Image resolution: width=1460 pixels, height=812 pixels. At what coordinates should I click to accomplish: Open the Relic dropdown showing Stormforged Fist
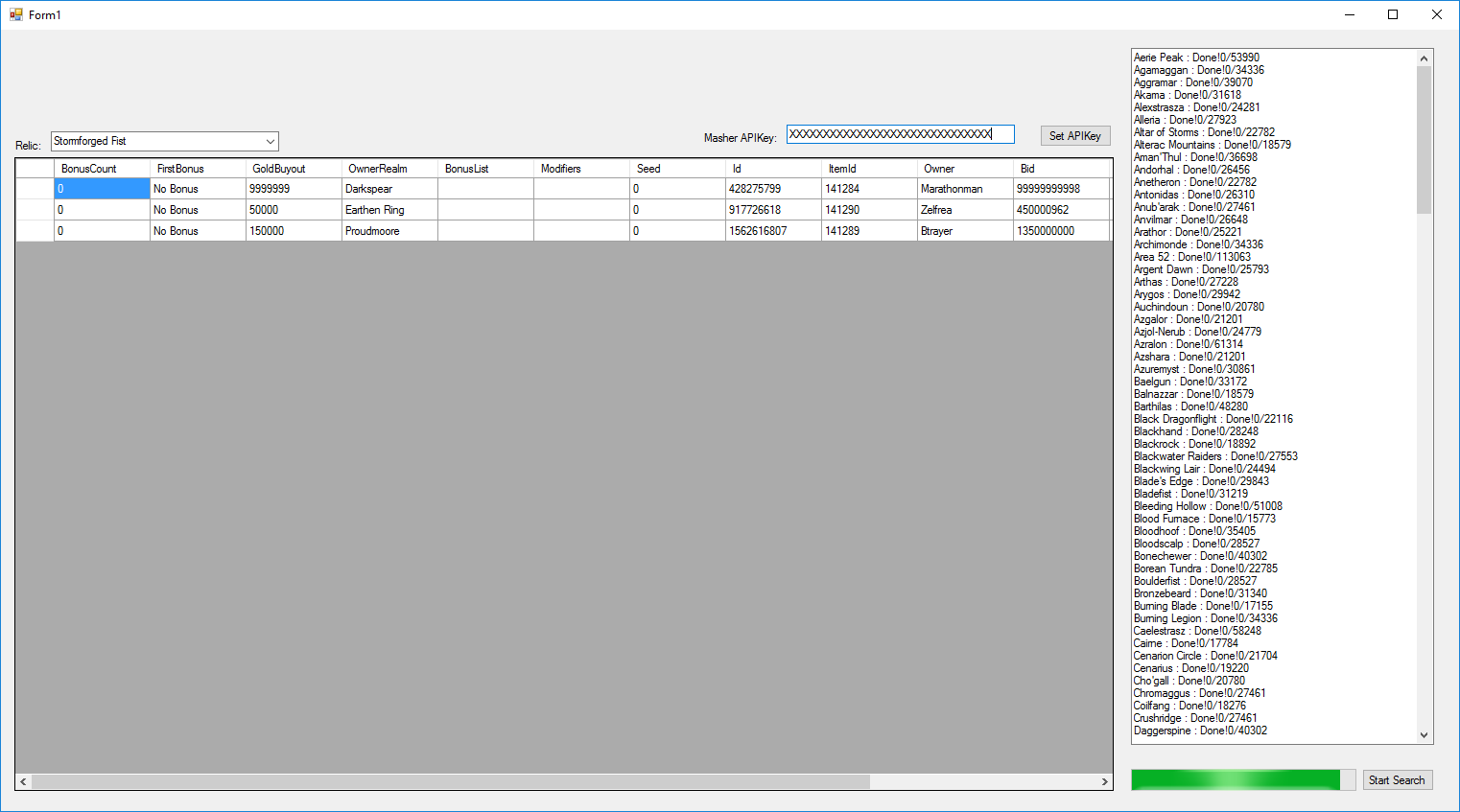(165, 141)
